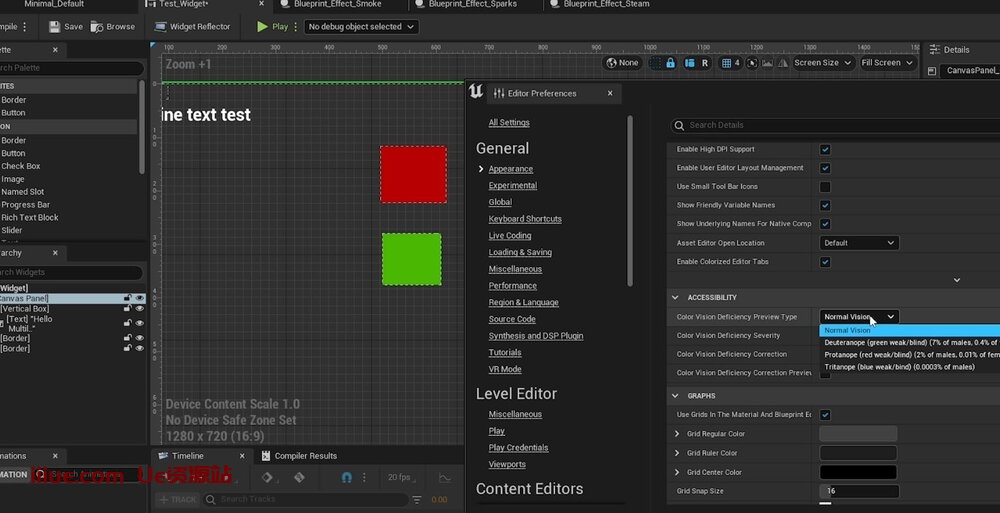1000x513 pixels.
Task: Open Keyboard Shortcuts settings link
Action: coord(525,219)
